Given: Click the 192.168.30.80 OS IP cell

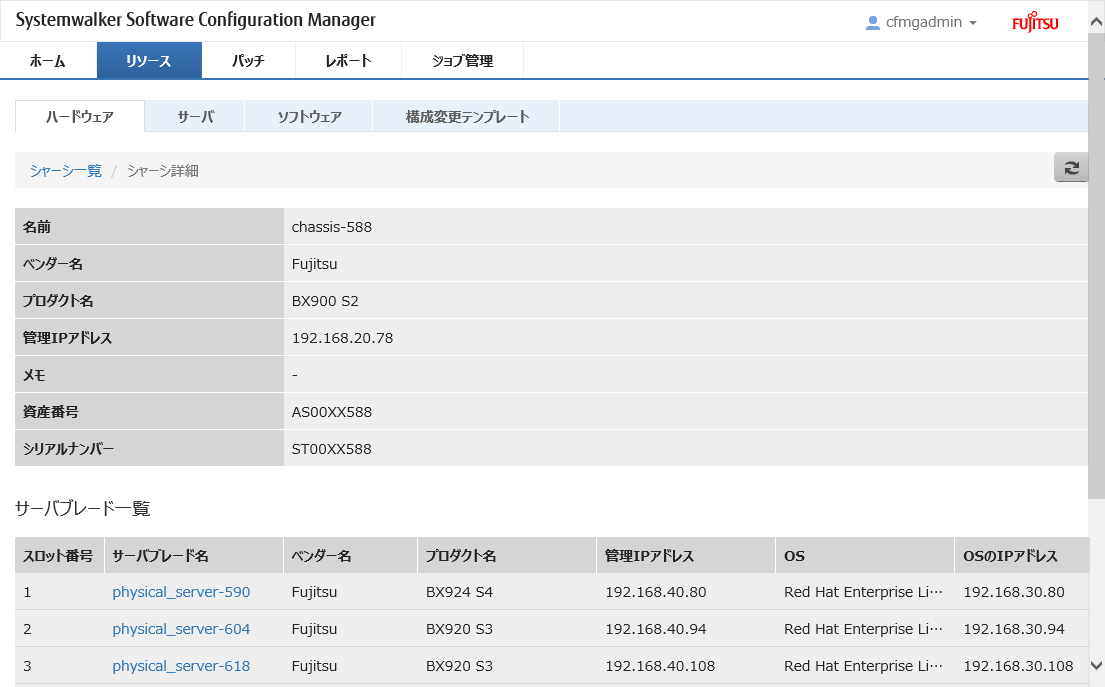Looking at the screenshot, I should (1013, 592).
